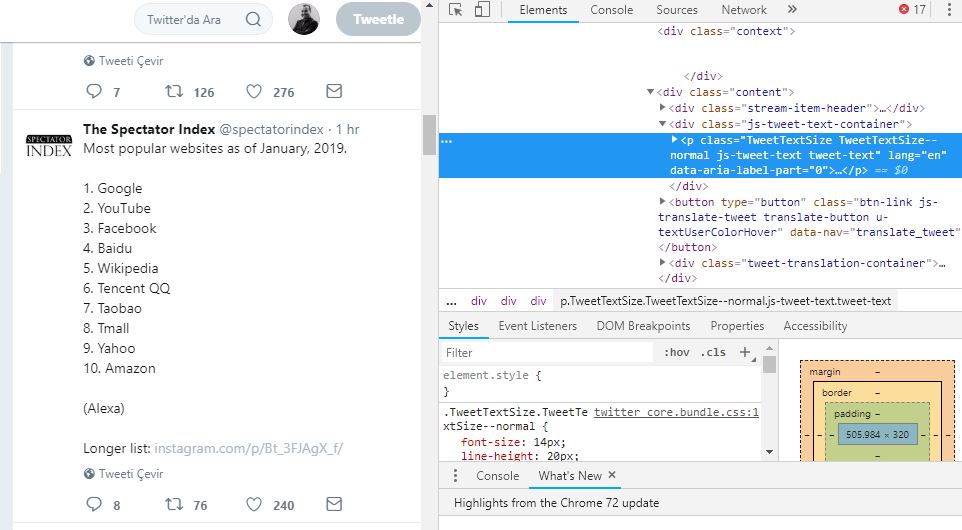Click the red error count indicator
Image resolution: width=962 pixels, height=530 pixels.
[912, 10]
